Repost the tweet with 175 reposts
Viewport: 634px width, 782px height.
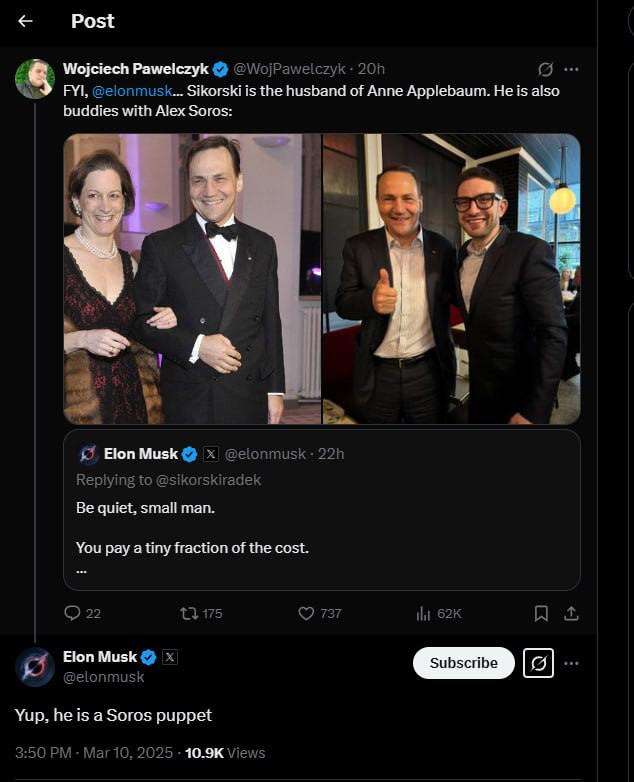(187, 613)
